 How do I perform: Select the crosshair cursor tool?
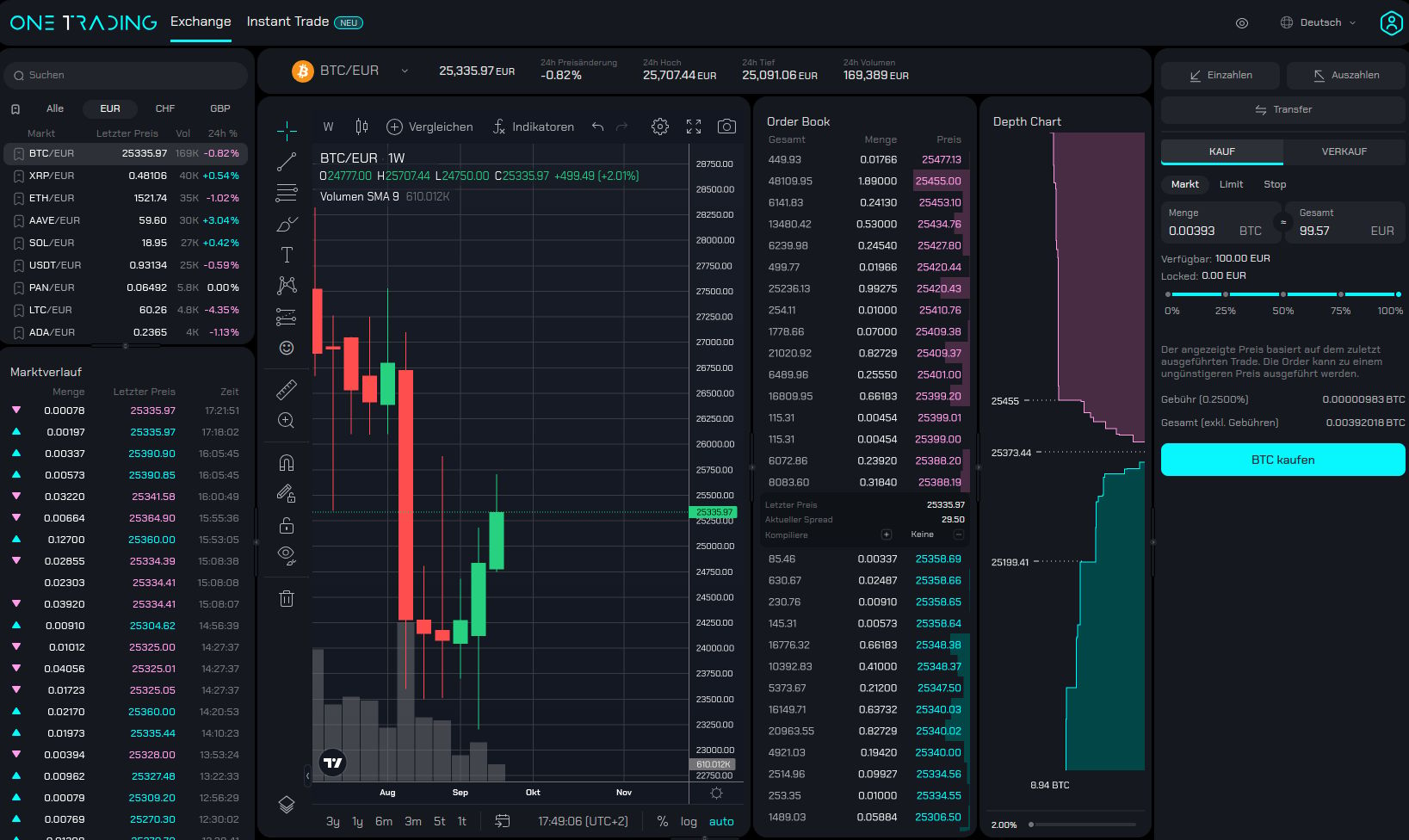(287, 131)
